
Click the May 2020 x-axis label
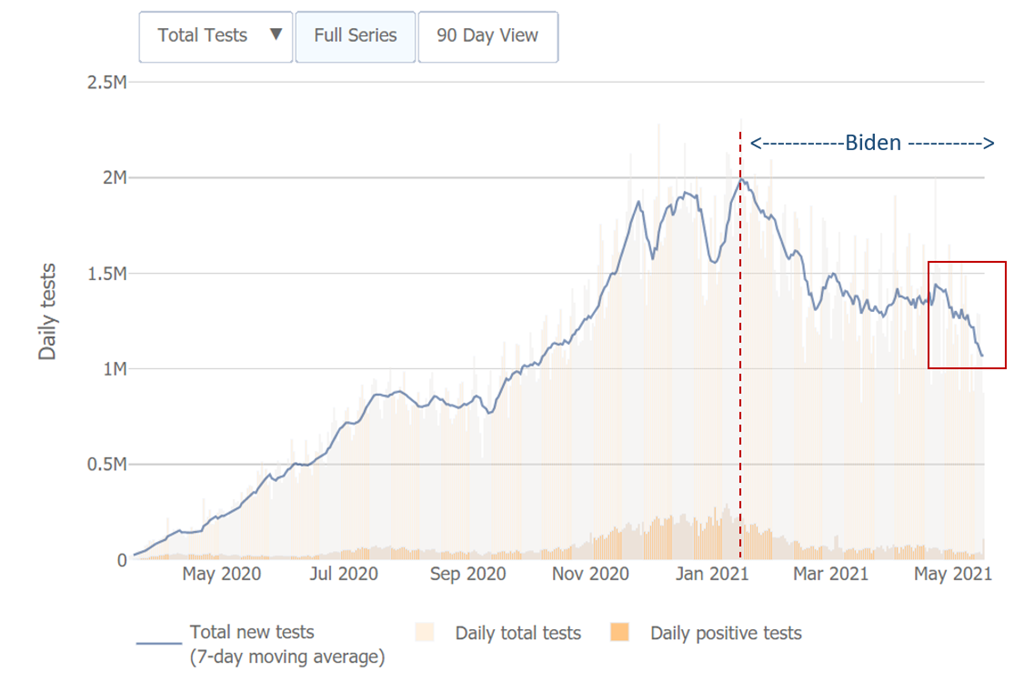pyautogui.click(x=222, y=574)
